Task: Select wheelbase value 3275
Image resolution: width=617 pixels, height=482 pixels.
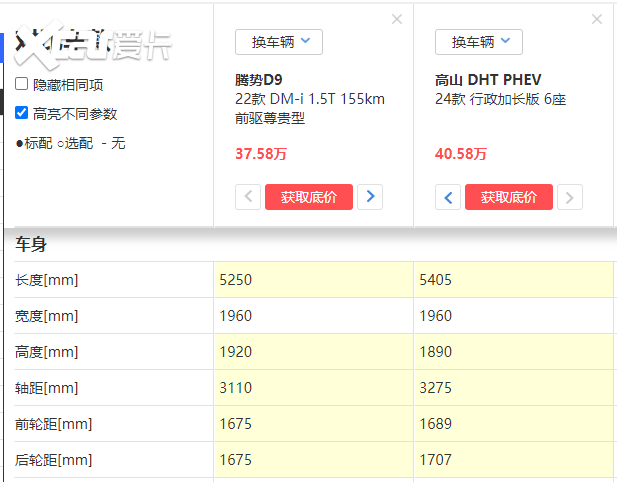Action: [435, 388]
